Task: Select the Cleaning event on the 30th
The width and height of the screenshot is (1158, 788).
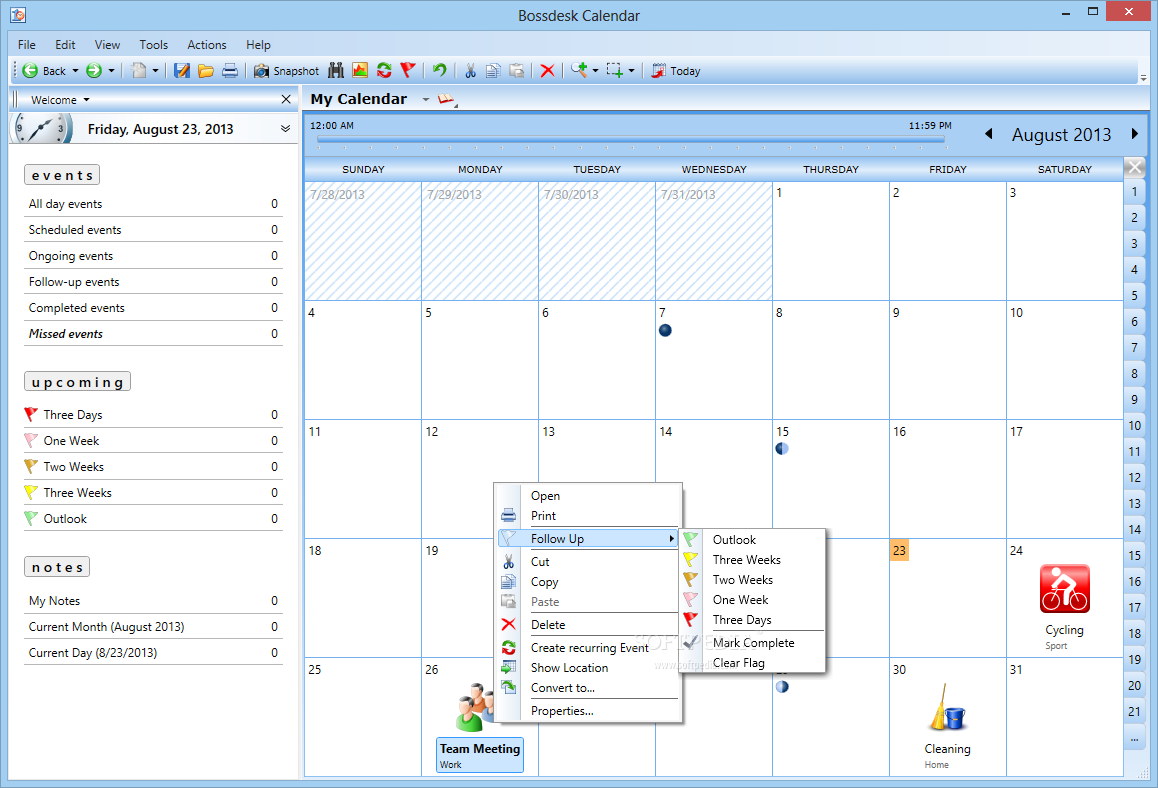Action: tap(948, 726)
